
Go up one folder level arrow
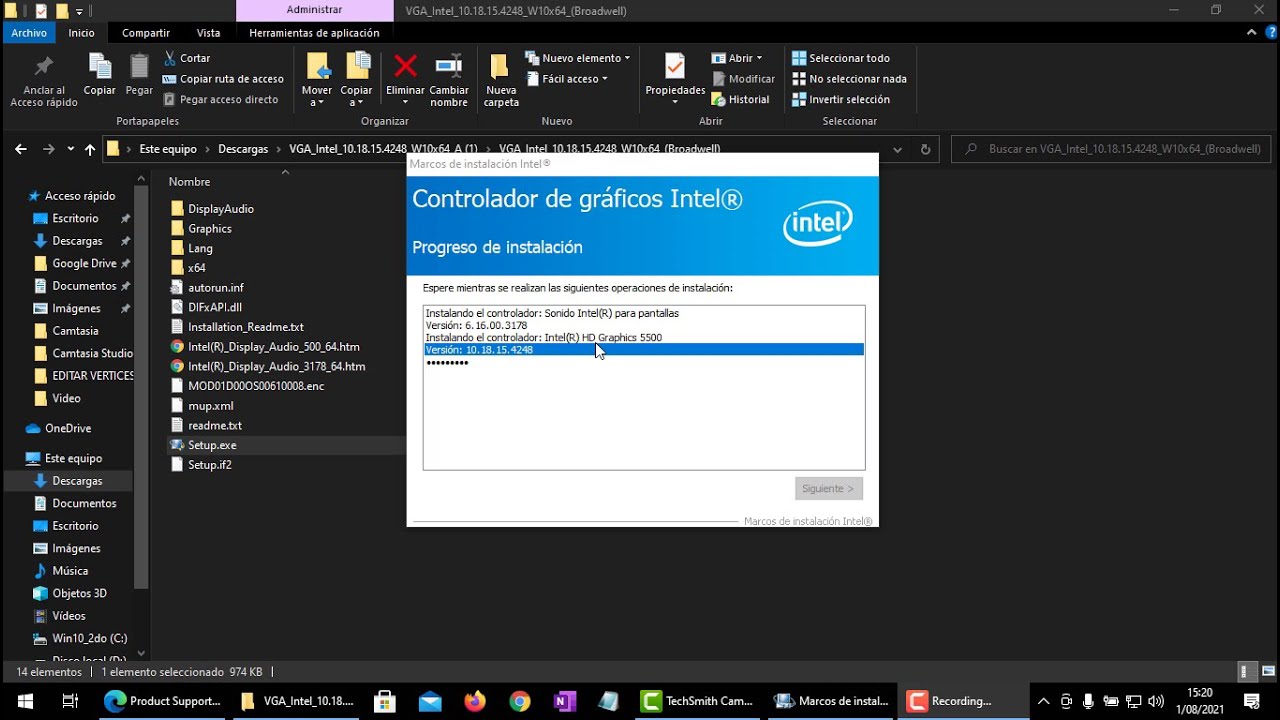click(90, 149)
